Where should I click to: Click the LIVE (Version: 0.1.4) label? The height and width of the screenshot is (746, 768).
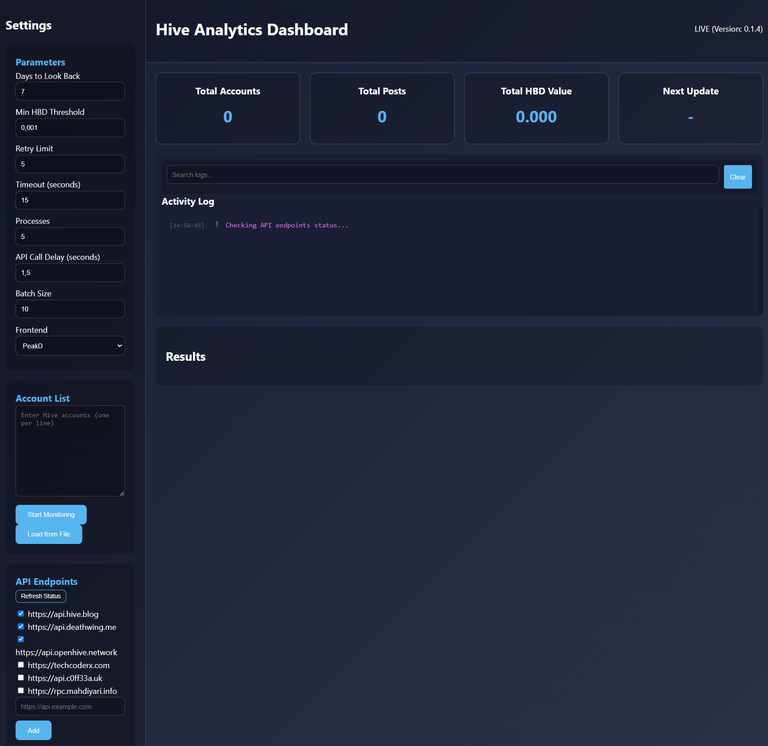pos(728,29)
